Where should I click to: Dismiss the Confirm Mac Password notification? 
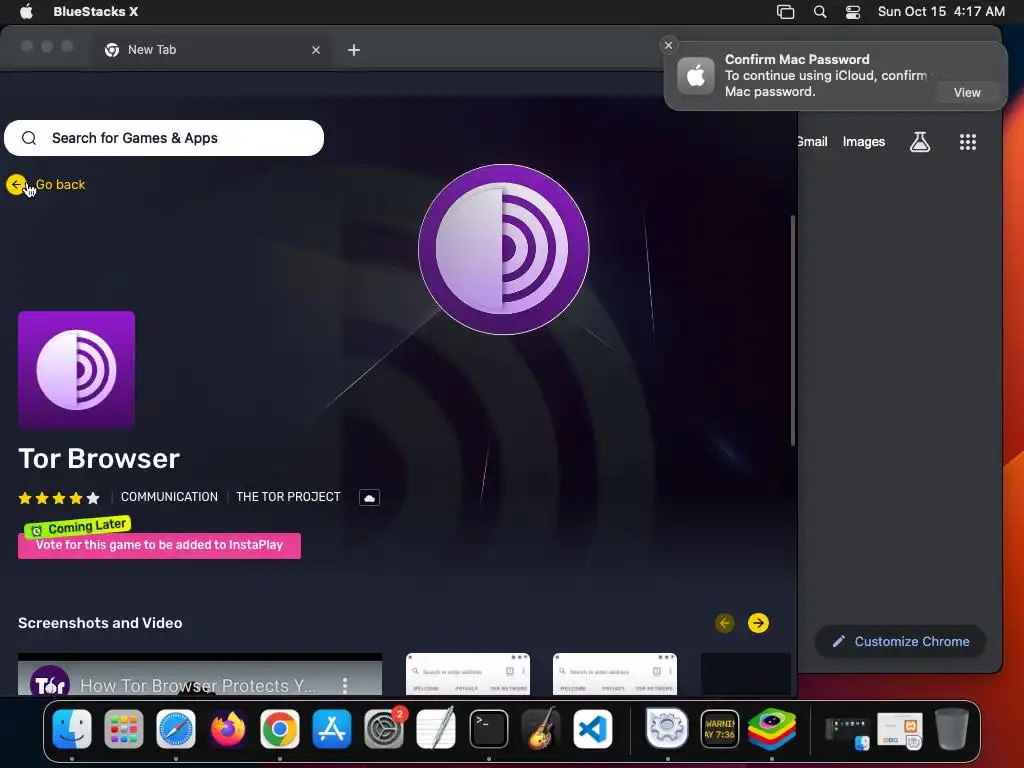coord(668,45)
